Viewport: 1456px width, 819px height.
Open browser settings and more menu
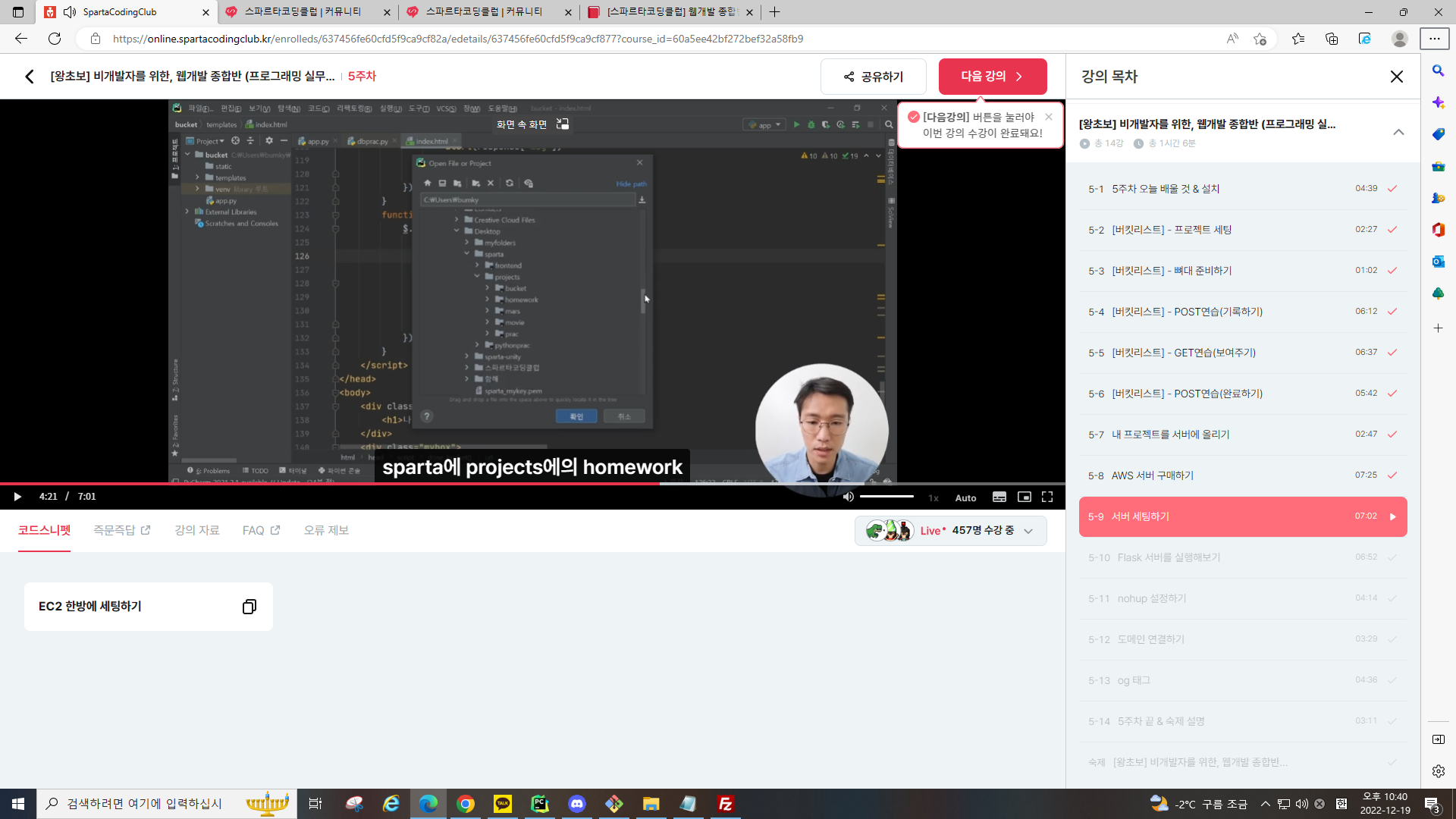[1435, 39]
